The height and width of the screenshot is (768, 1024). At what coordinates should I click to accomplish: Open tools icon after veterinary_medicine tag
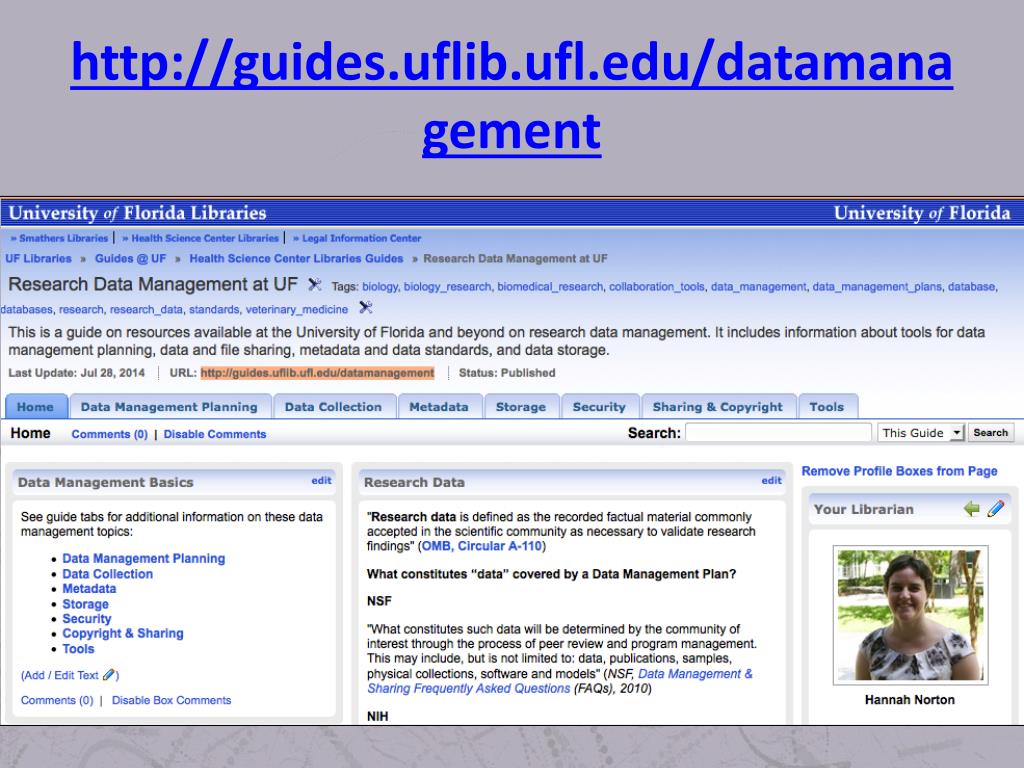pos(366,307)
